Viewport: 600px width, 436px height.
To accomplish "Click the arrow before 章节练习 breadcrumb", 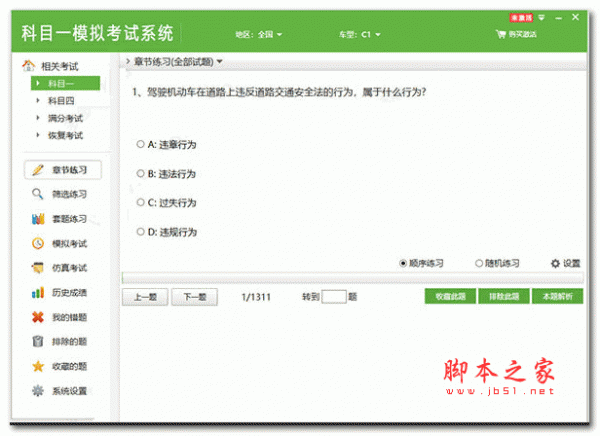I will (128, 61).
